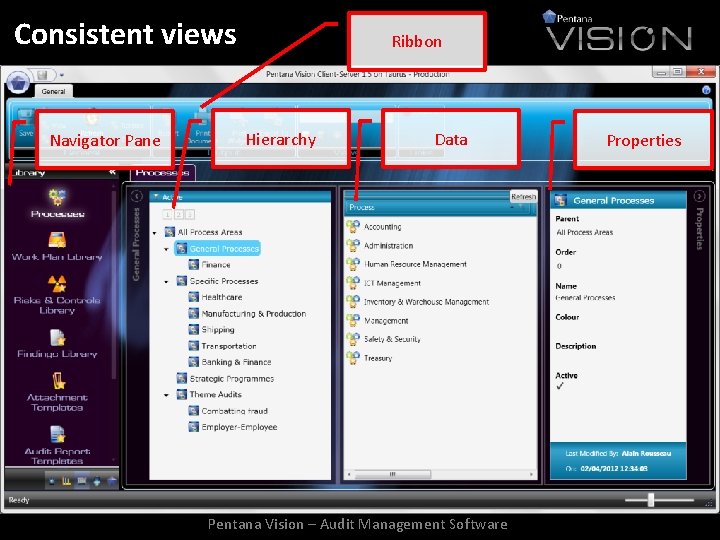This screenshot has width=720, height=540.
Task: Click the Banking & Finance node icon
Action: tap(194, 362)
